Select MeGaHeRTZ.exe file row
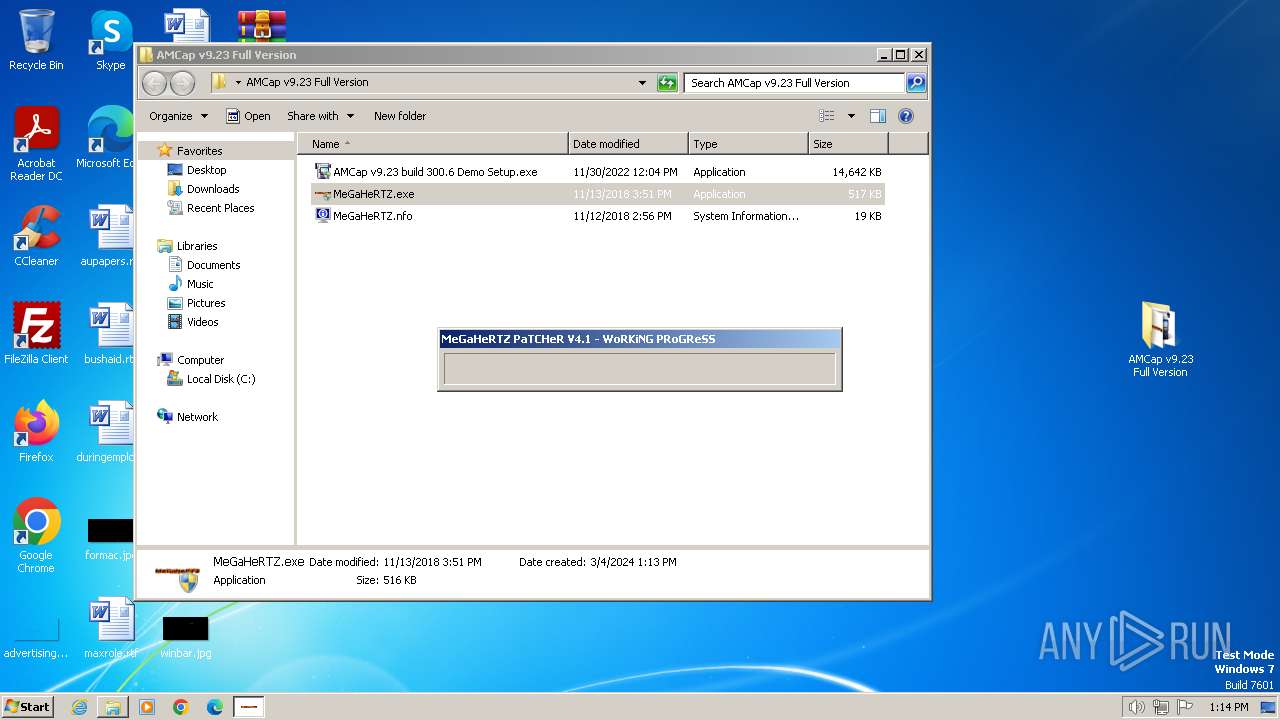Viewport: 1280px width, 720px height. (598, 194)
